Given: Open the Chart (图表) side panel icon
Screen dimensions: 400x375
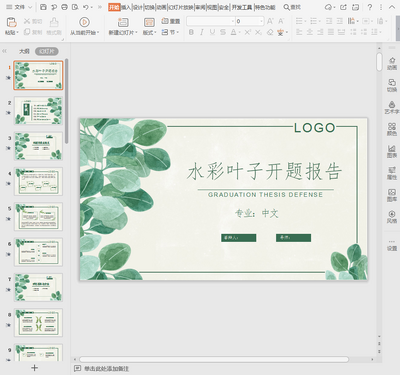Looking at the screenshot, I should pos(392,151).
